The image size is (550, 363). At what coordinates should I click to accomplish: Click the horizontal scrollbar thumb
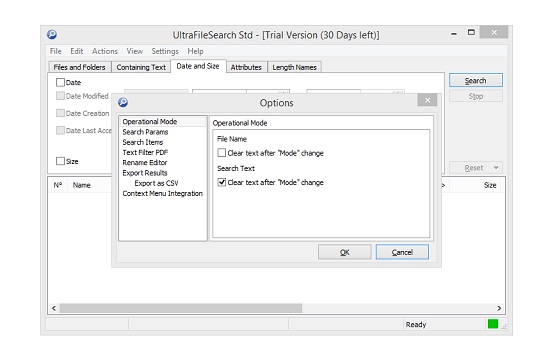pyautogui.click(x=181, y=308)
